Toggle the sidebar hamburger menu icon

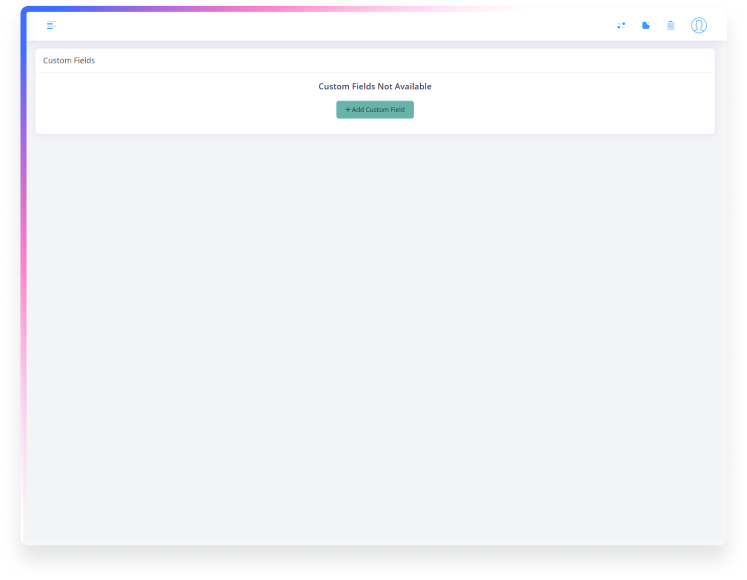tap(51, 25)
